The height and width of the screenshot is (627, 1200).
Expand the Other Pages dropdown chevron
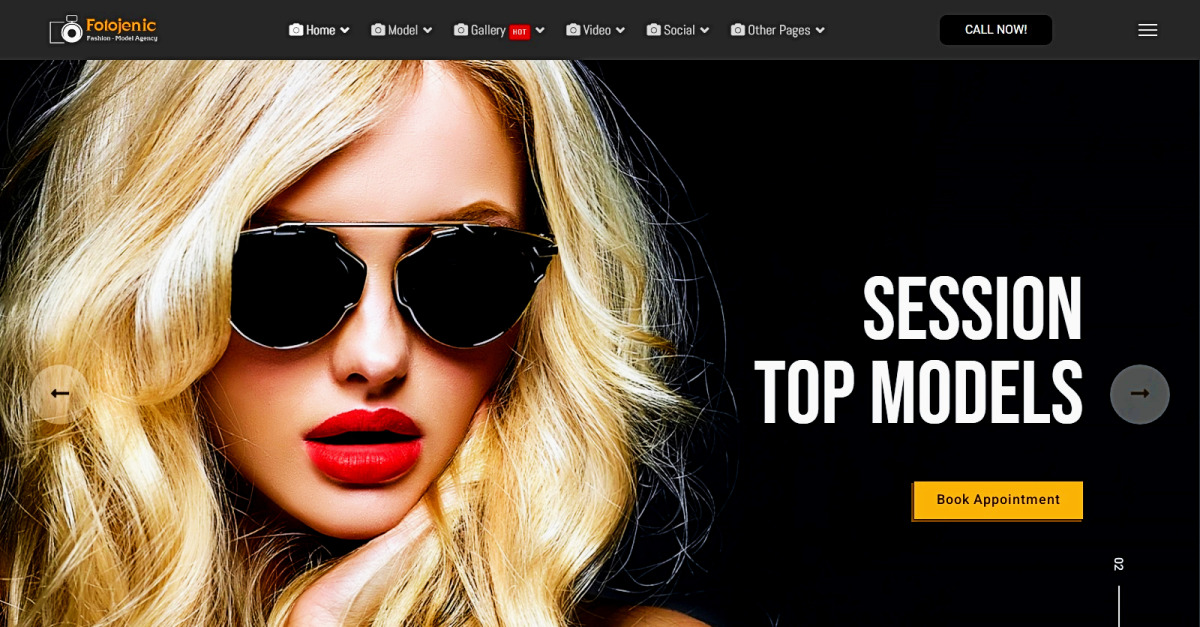pos(820,31)
